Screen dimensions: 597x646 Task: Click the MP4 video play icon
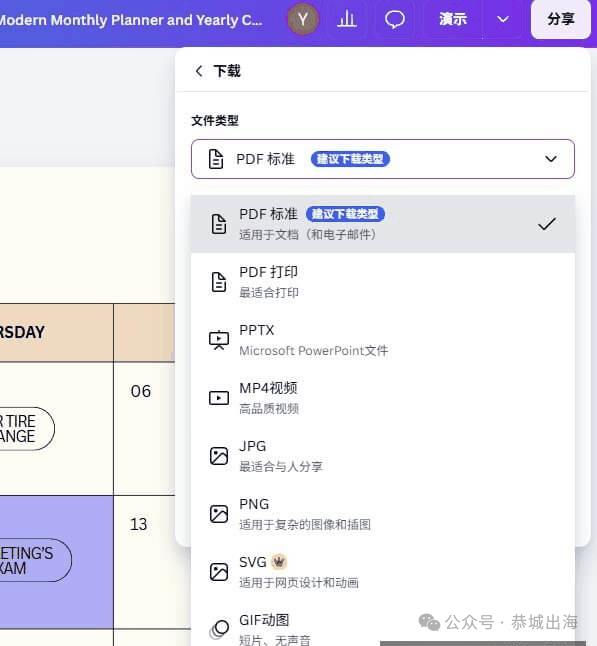pyautogui.click(x=219, y=398)
